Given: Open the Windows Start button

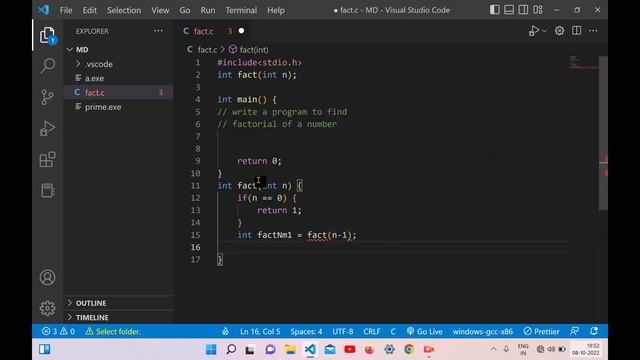Looking at the screenshot, I should [x=211, y=349].
